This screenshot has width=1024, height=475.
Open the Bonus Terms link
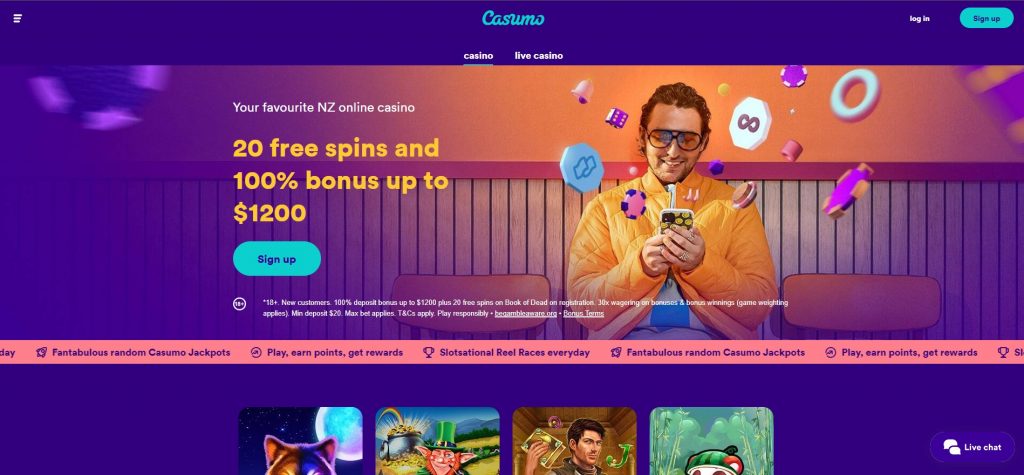tap(584, 314)
